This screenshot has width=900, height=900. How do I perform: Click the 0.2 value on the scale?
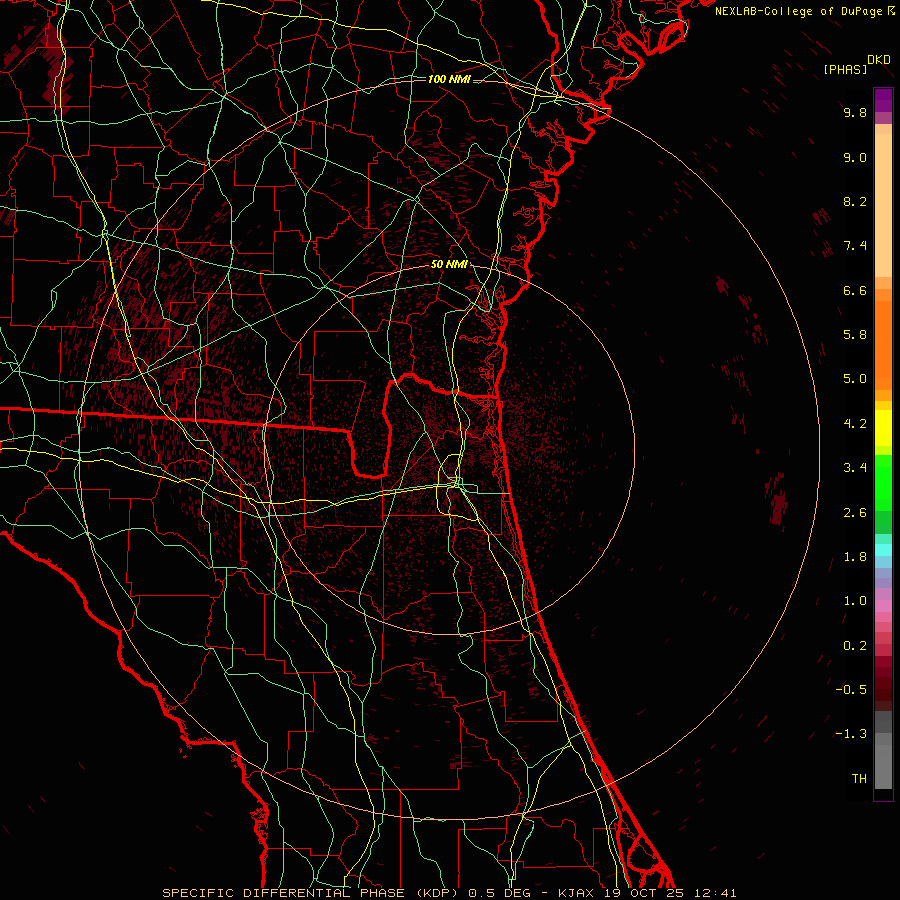pos(854,645)
